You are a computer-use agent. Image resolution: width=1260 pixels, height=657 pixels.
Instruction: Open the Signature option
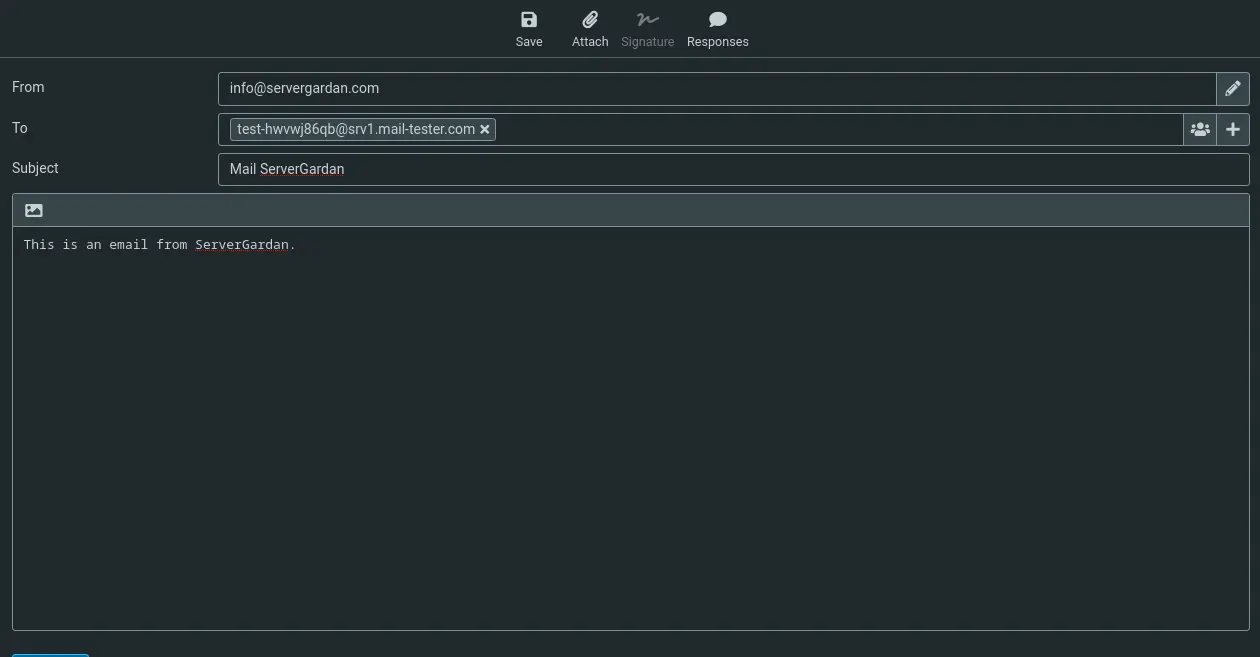[647, 29]
